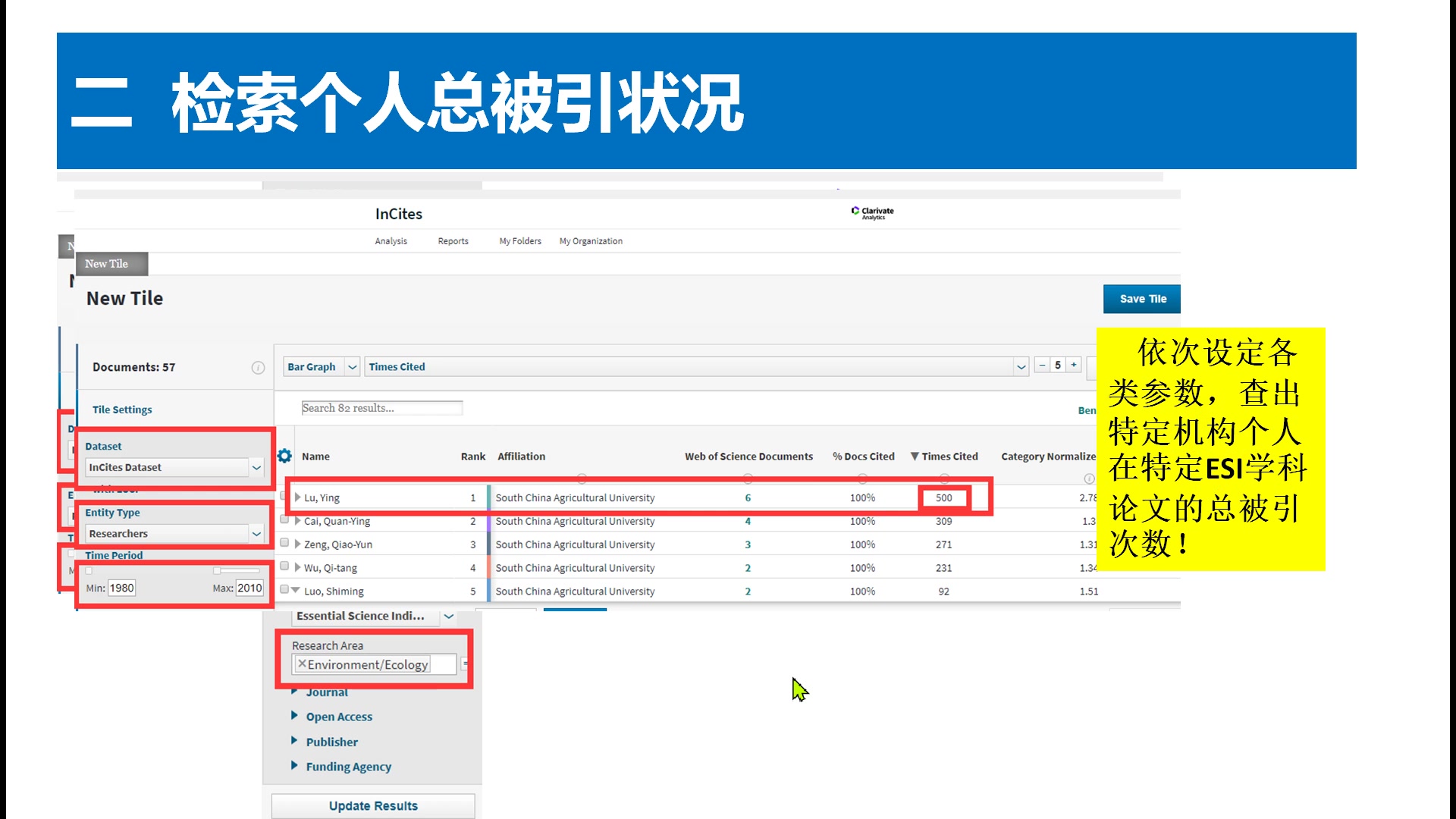Open Lu, Ying's 6 documents link
This screenshot has height=819, width=1456.
tap(748, 498)
